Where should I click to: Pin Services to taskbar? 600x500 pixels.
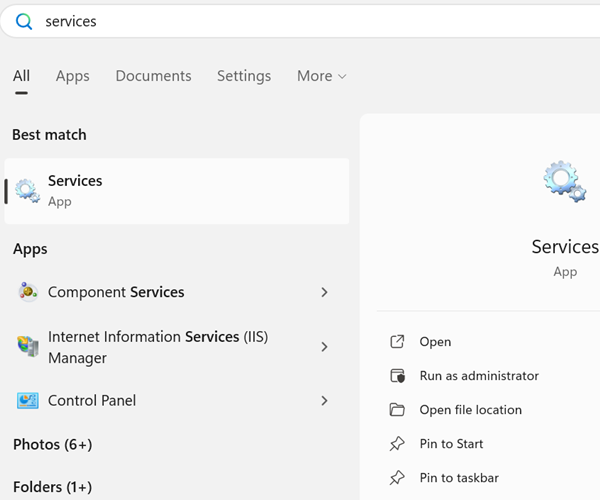tap(459, 478)
